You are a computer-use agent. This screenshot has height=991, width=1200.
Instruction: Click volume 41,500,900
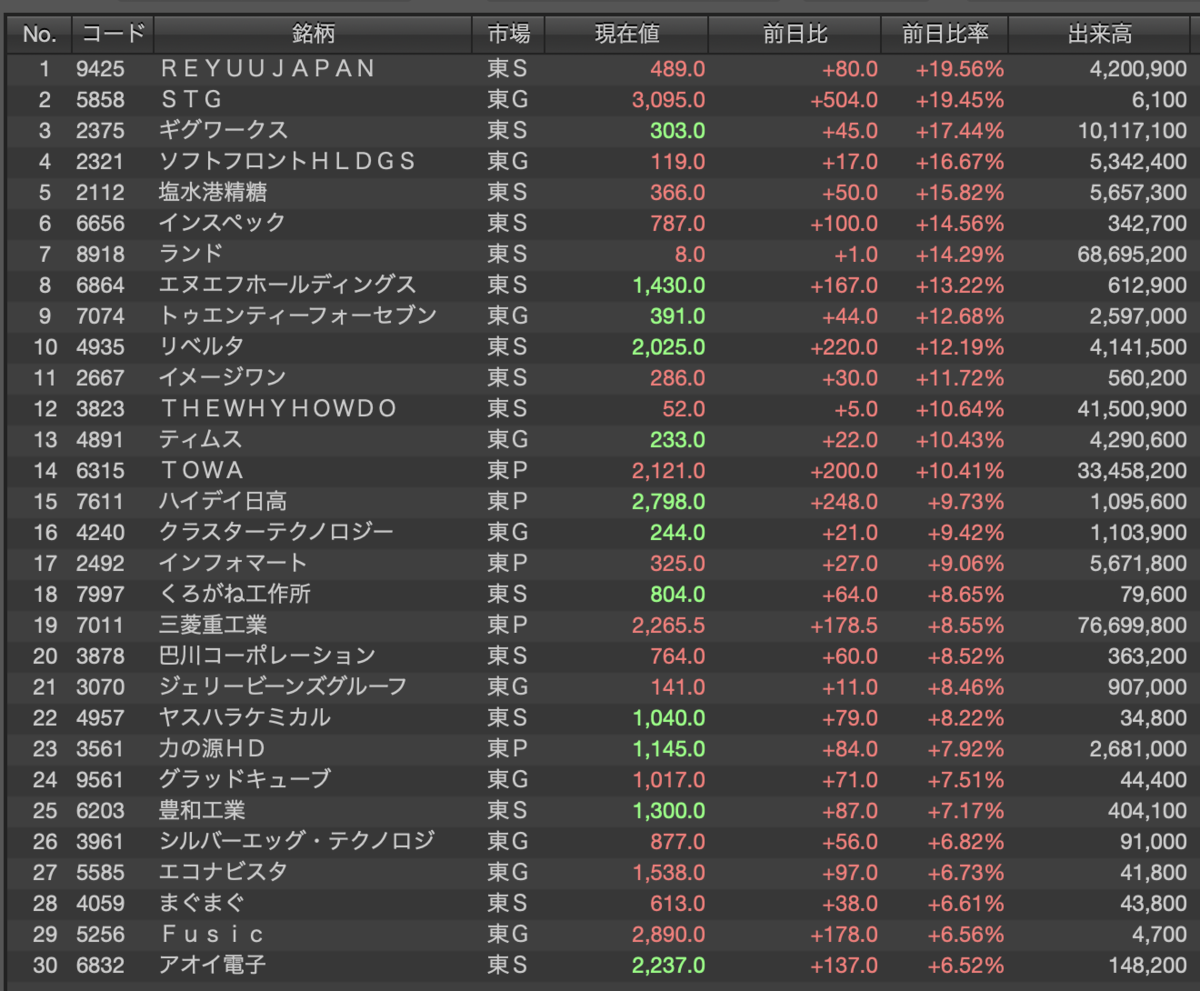click(x=1132, y=409)
